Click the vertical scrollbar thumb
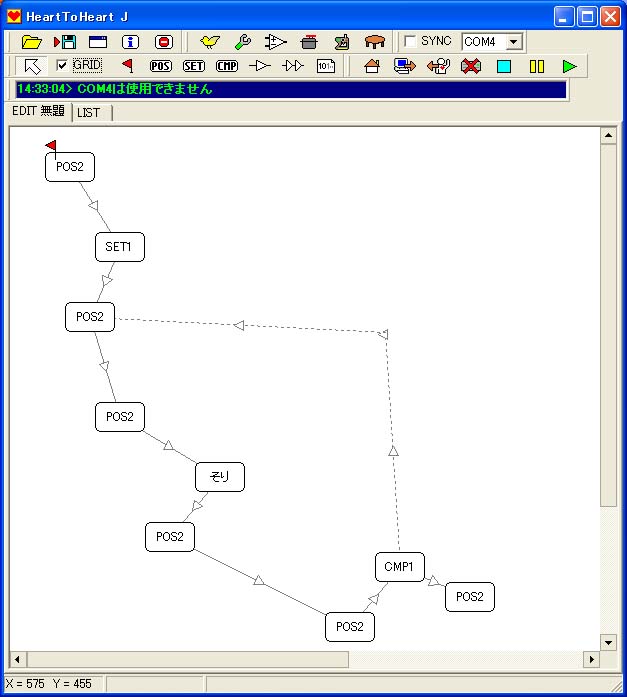This screenshot has width=627, height=697. pos(608,324)
